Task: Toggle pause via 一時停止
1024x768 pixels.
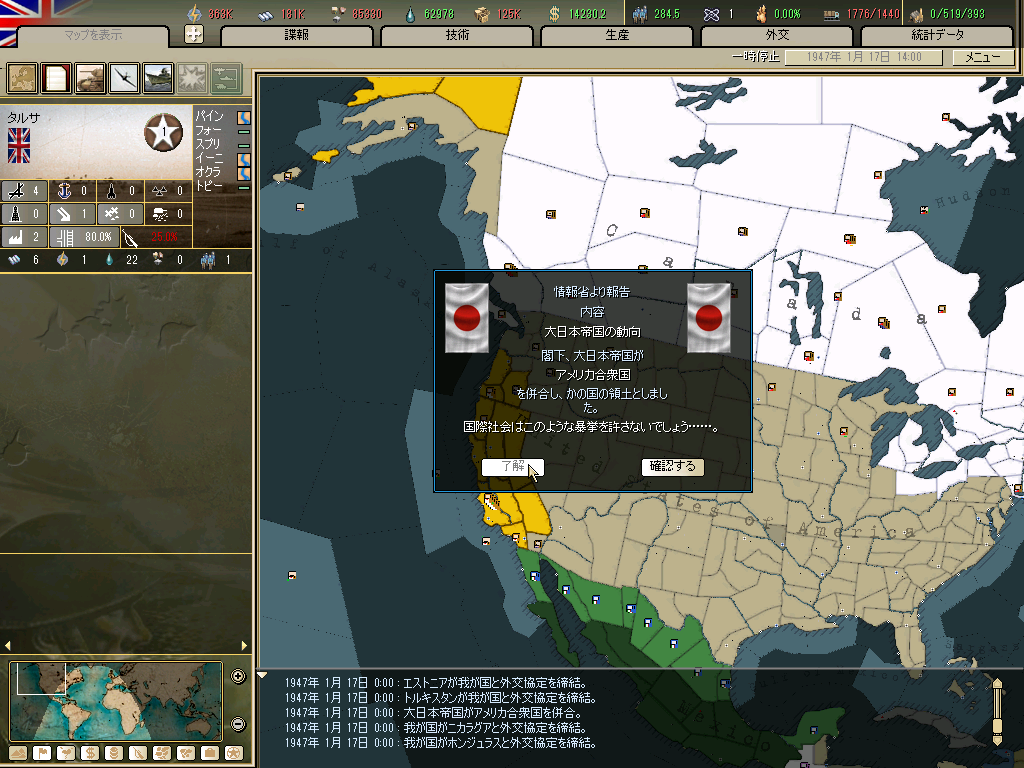Action: (756, 57)
